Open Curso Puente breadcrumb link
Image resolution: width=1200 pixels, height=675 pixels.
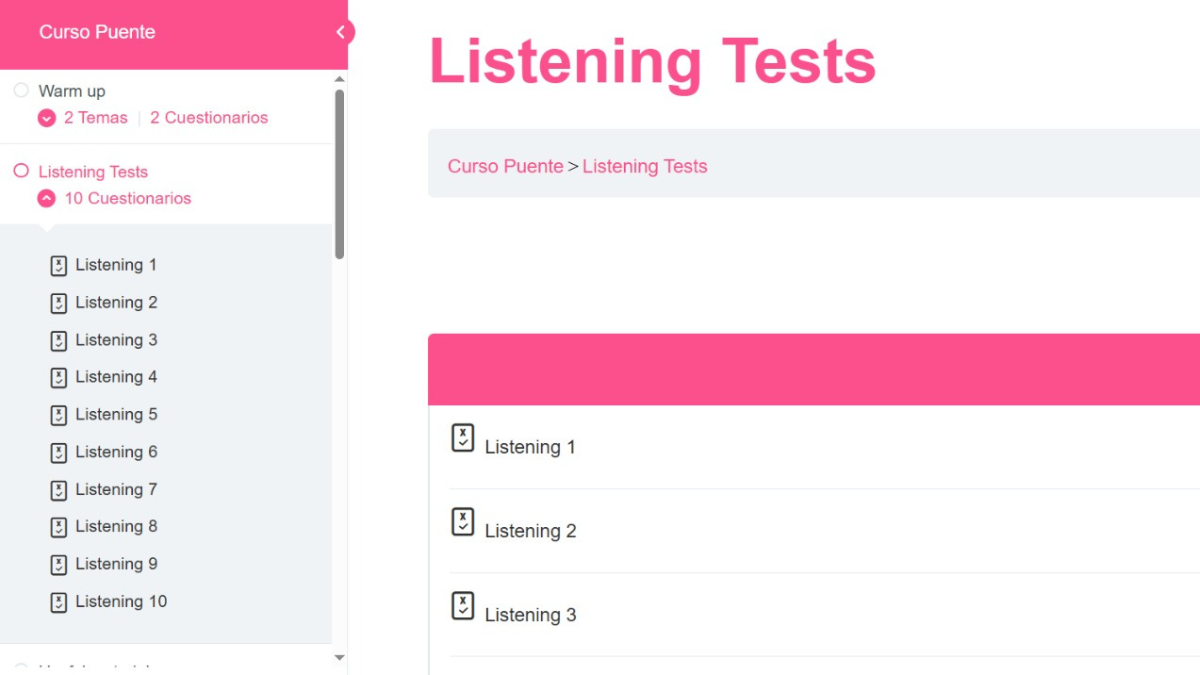[505, 166]
